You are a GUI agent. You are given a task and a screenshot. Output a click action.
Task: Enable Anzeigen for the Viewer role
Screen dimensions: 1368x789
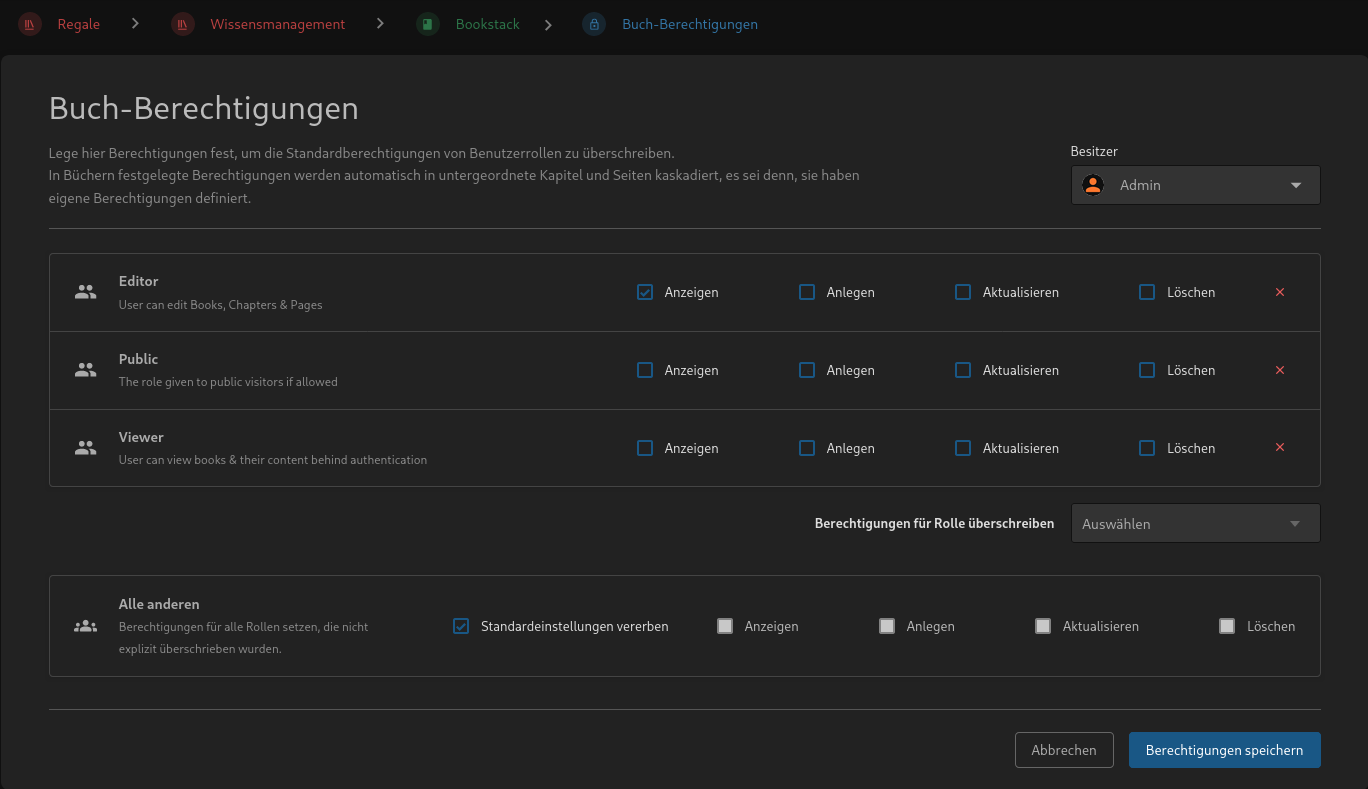pos(645,448)
